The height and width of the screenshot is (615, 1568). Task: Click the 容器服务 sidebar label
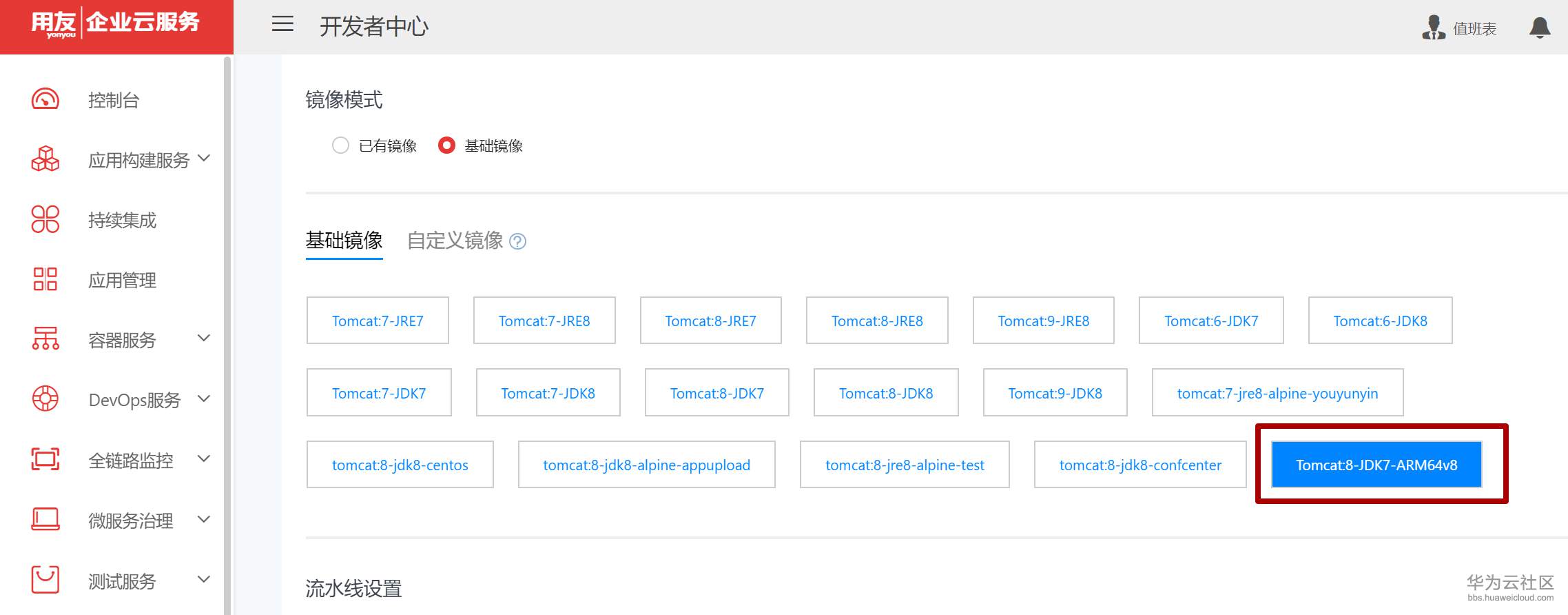pyautogui.click(x=123, y=341)
